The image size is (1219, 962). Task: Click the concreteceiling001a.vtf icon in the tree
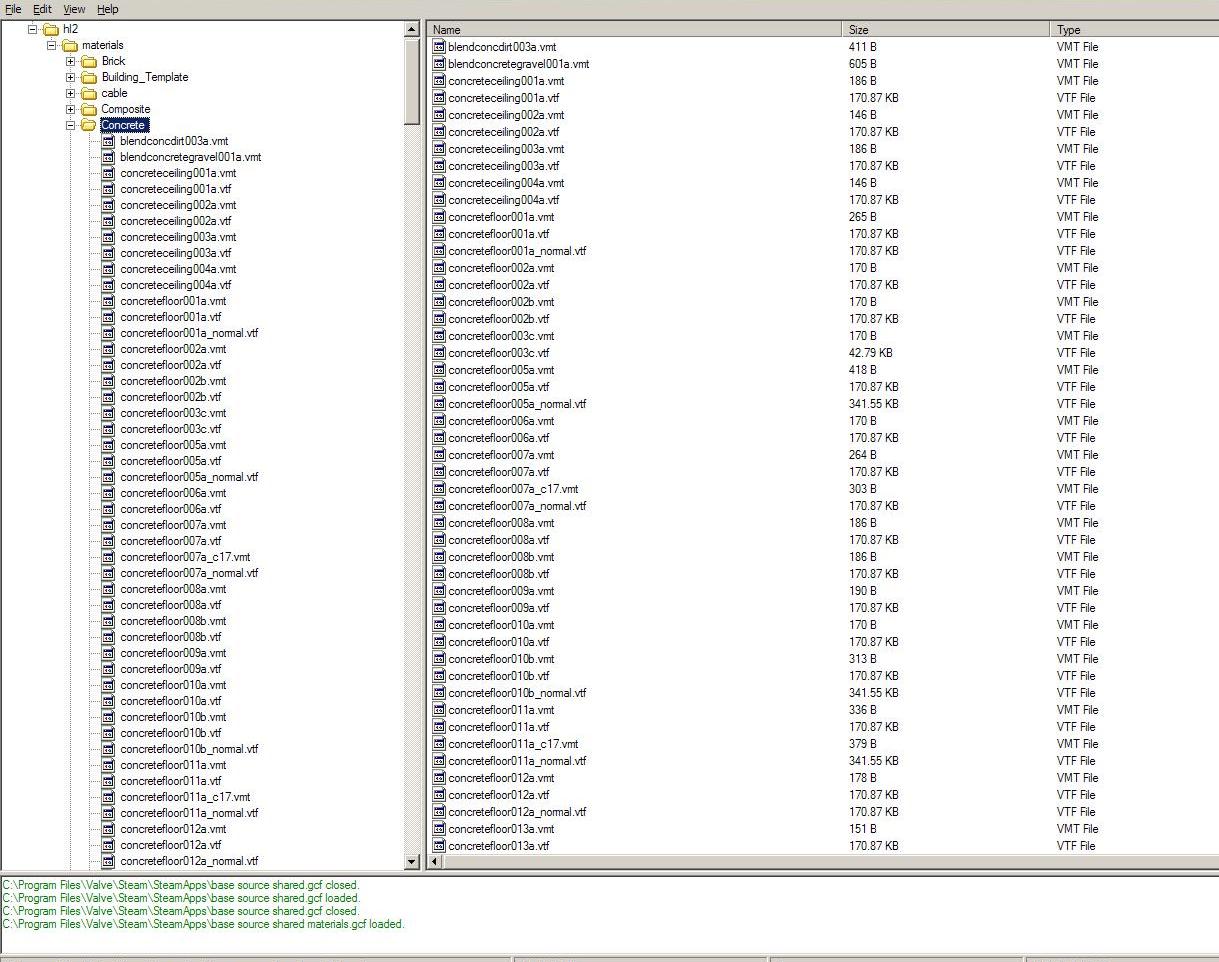[x=107, y=189]
